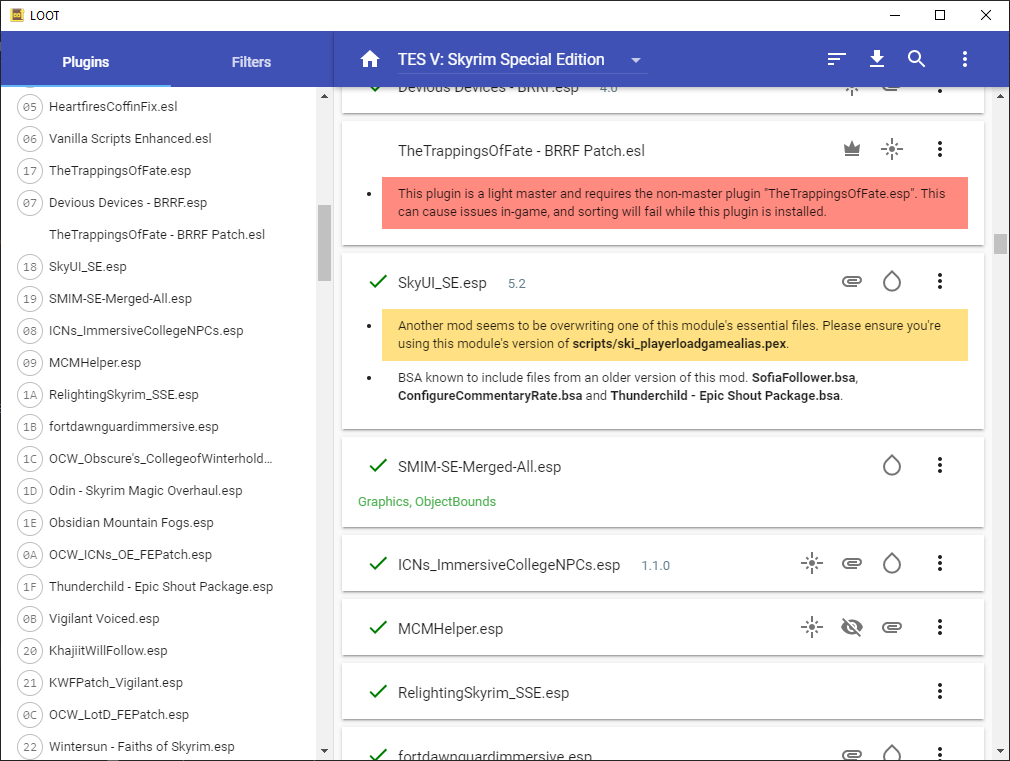Viewport: 1010px width, 761px height.
Task: Click the sidebar scrollbar thumb
Action: click(x=324, y=243)
